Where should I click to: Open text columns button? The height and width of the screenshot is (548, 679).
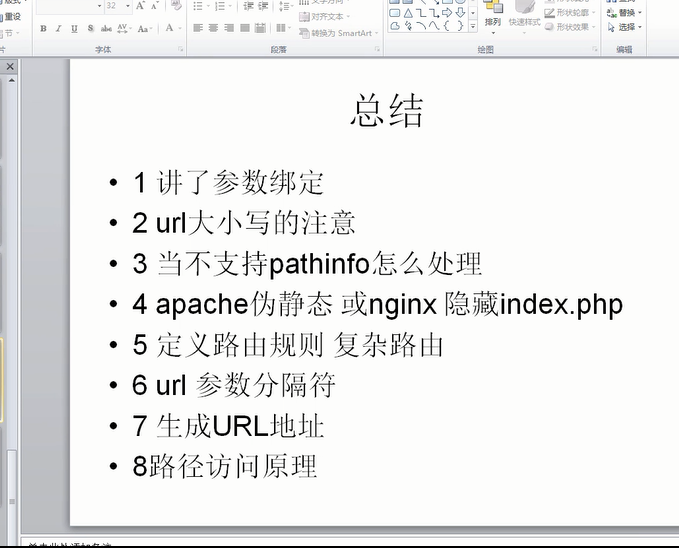coord(283,28)
